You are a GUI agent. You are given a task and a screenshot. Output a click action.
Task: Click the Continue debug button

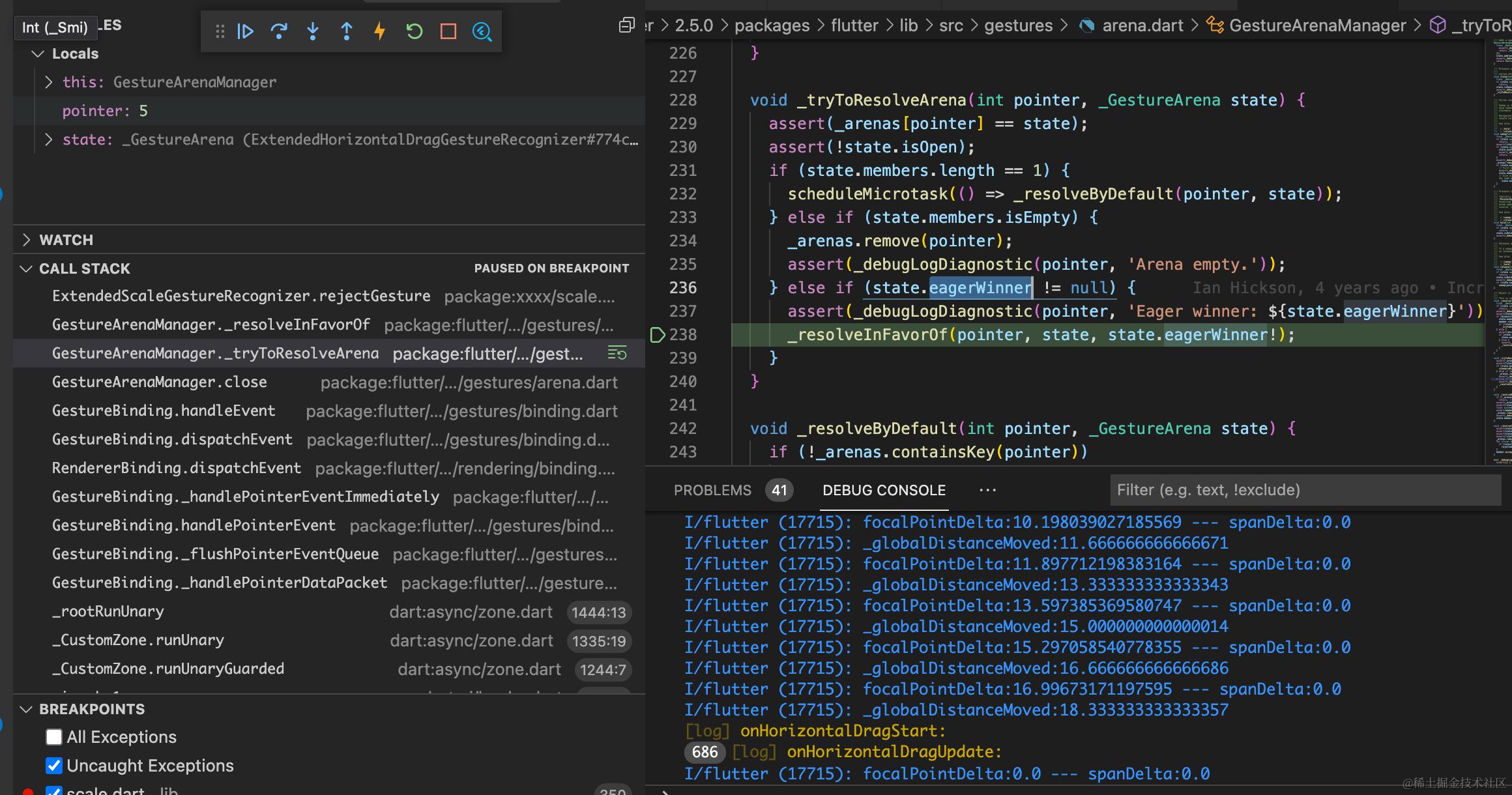coord(246,31)
